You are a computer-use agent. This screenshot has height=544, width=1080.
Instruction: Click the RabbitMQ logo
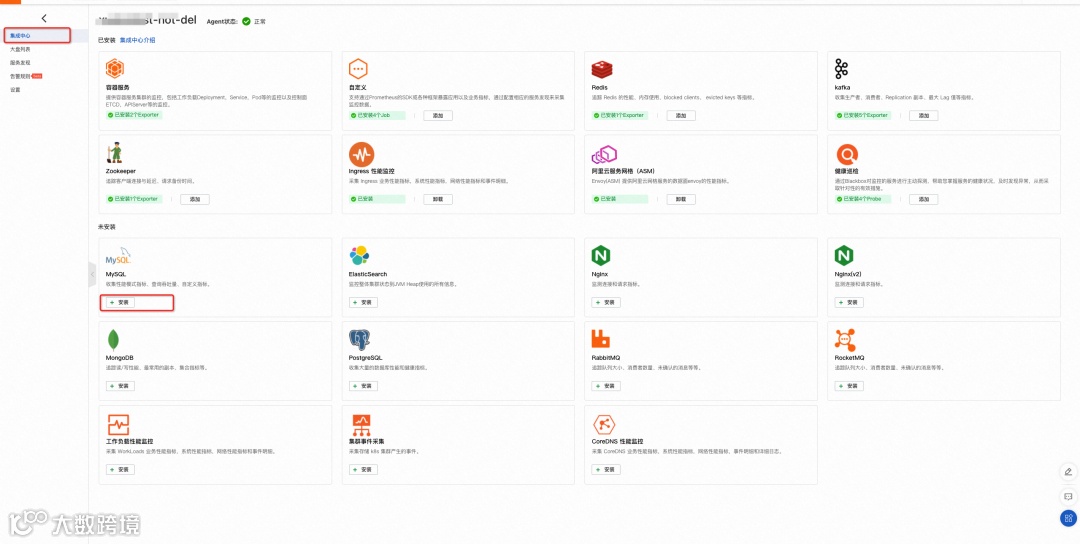(601, 339)
